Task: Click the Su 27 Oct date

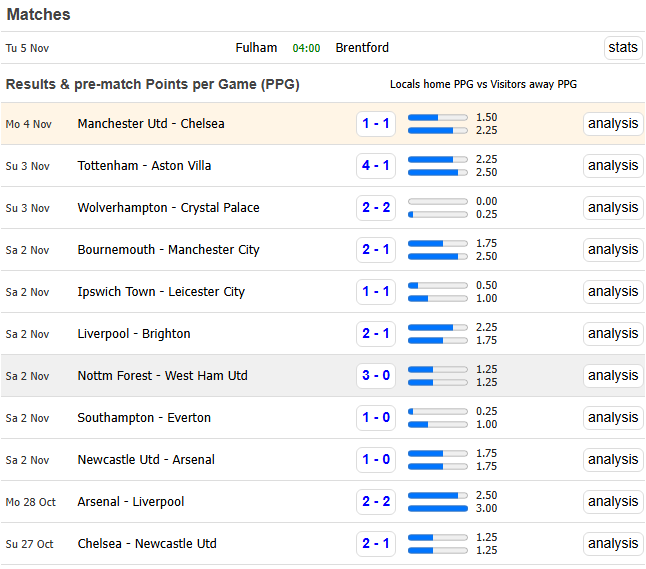Action: [x=29, y=544]
